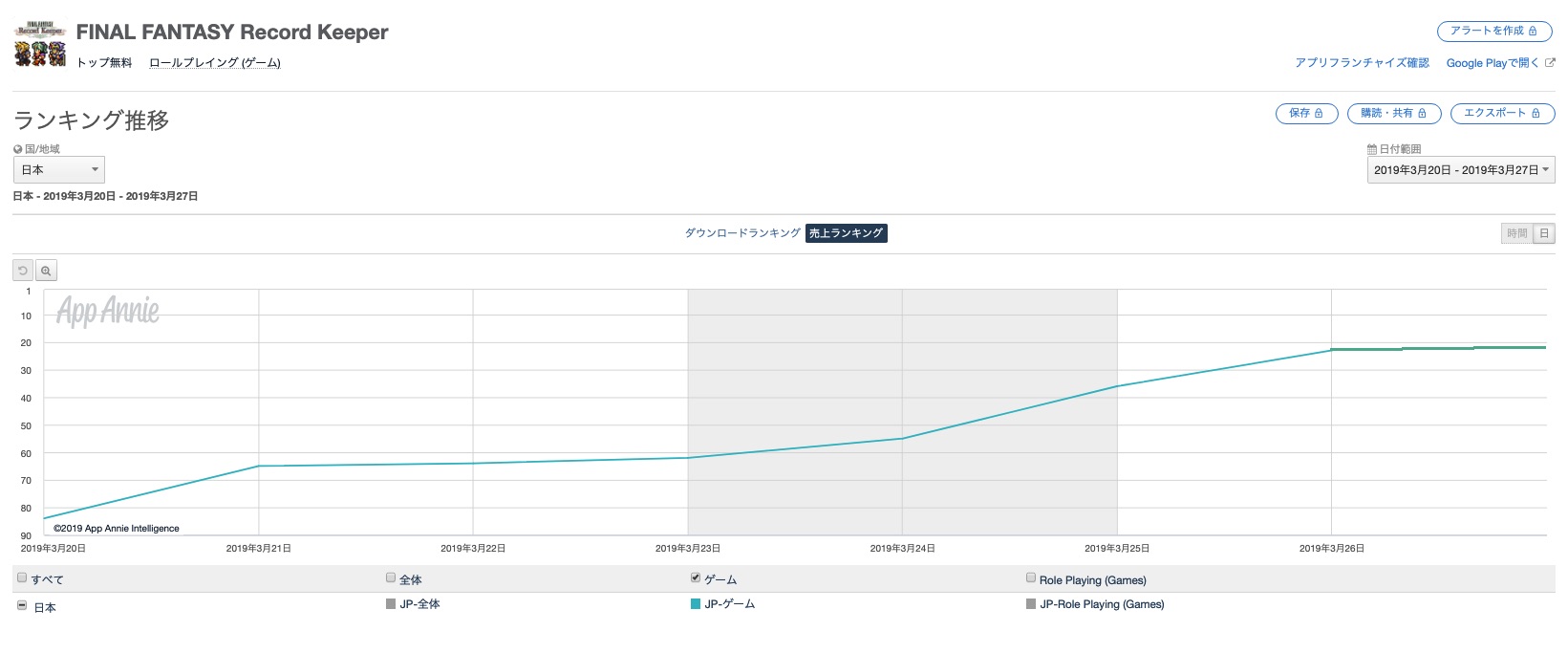This screenshot has width=1568, height=653.
Task: Open the アプリフランチャイズ確認 link
Action: coord(1363,63)
